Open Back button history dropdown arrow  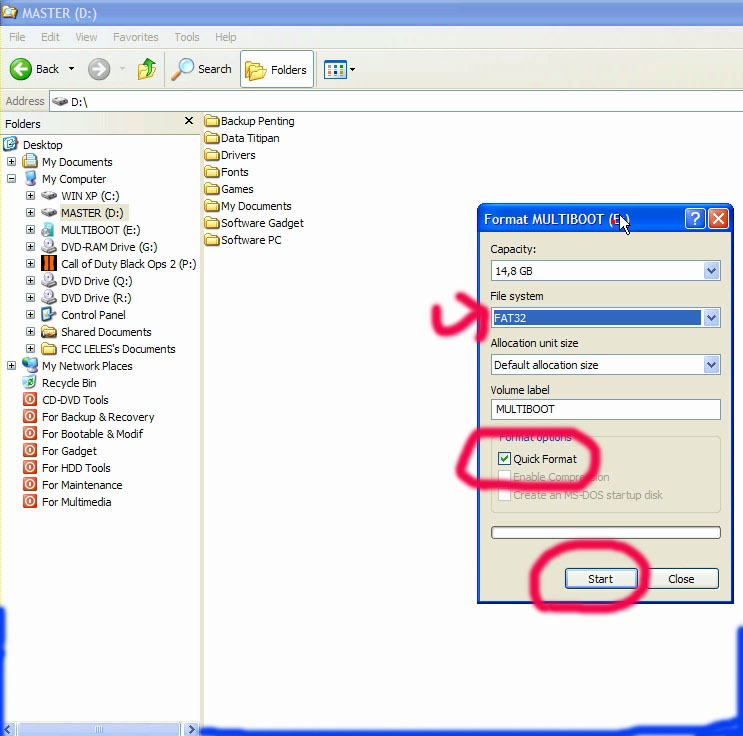pos(71,69)
